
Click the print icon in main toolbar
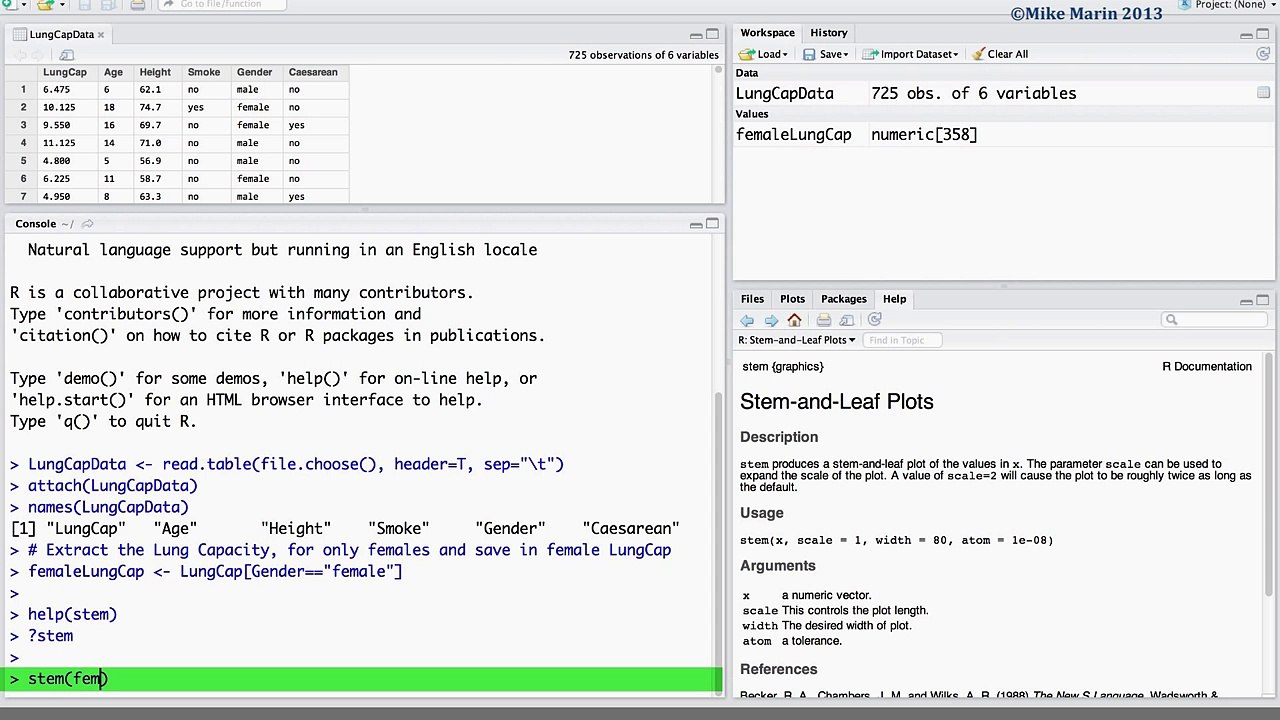click(138, 5)
